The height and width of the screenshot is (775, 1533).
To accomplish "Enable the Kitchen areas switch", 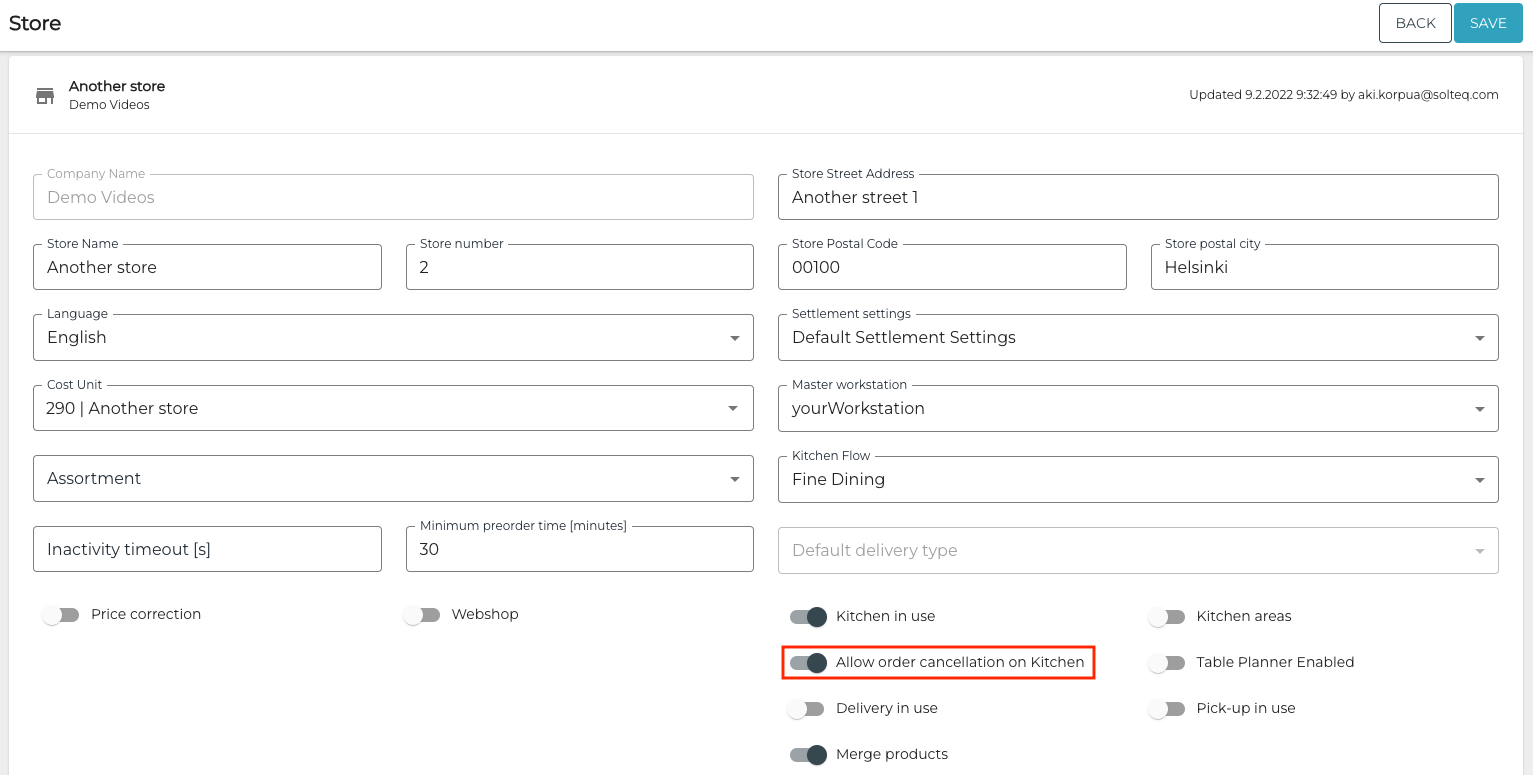I will coord(1167,617).
